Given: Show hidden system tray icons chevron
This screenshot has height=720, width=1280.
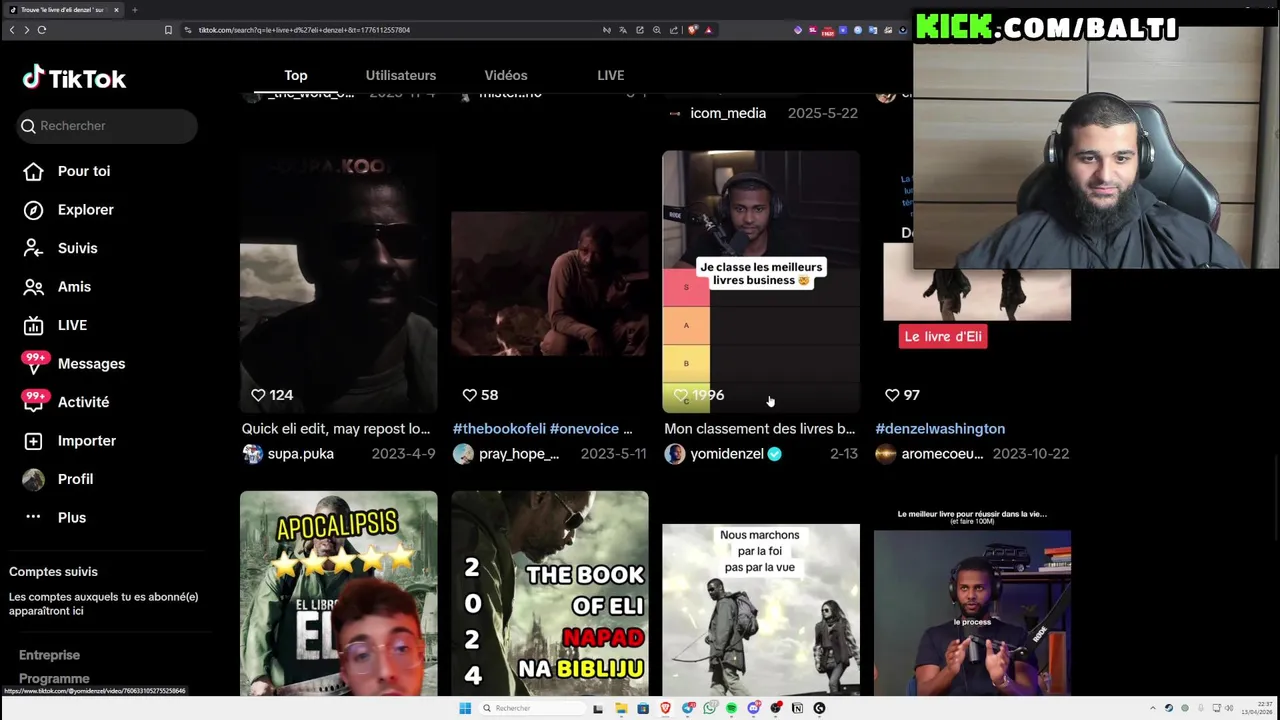Looking at the screenshot, I should 1154,708.
